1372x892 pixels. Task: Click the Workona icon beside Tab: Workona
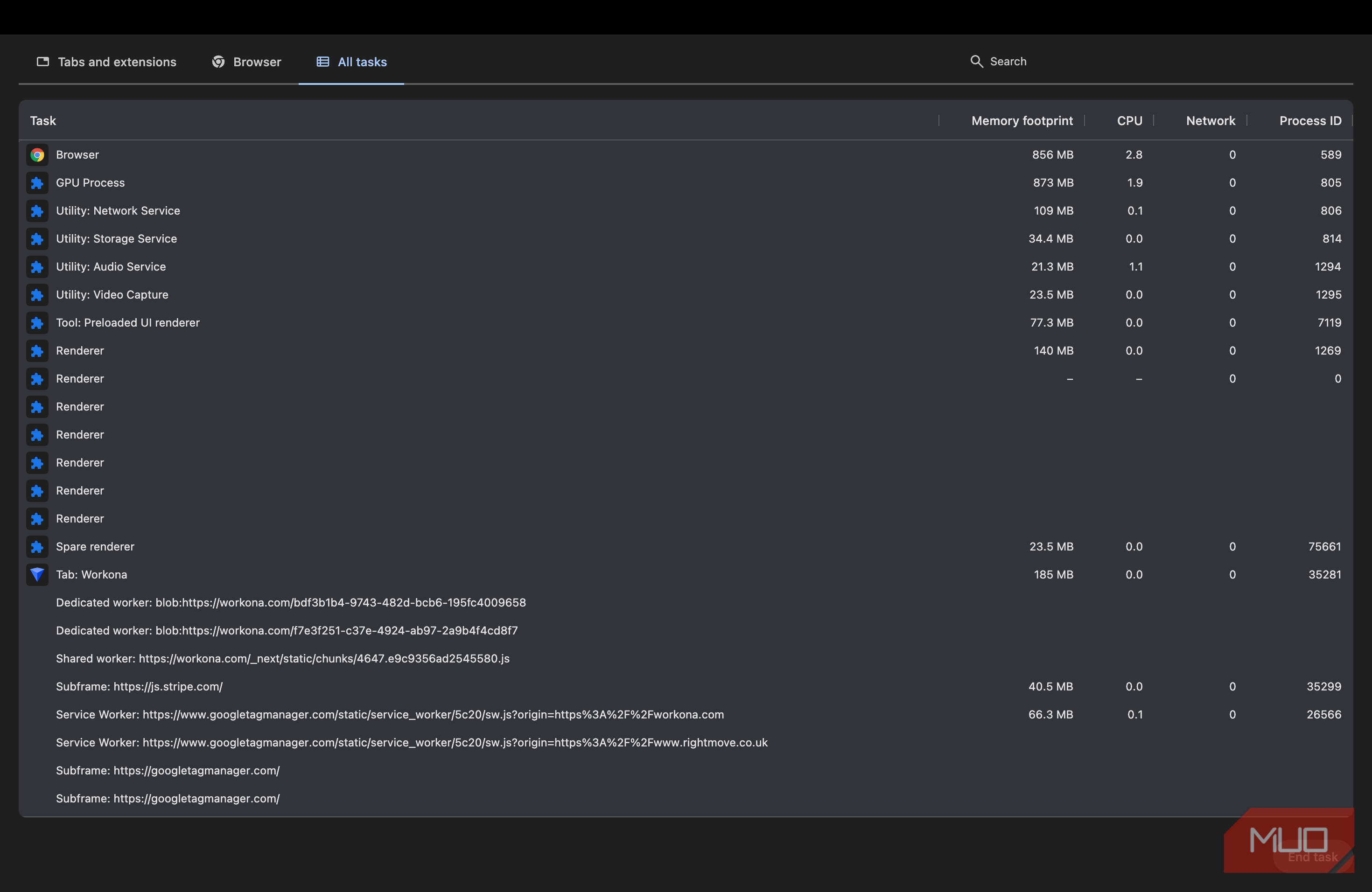pyautogui.click(x=37, y=574)
